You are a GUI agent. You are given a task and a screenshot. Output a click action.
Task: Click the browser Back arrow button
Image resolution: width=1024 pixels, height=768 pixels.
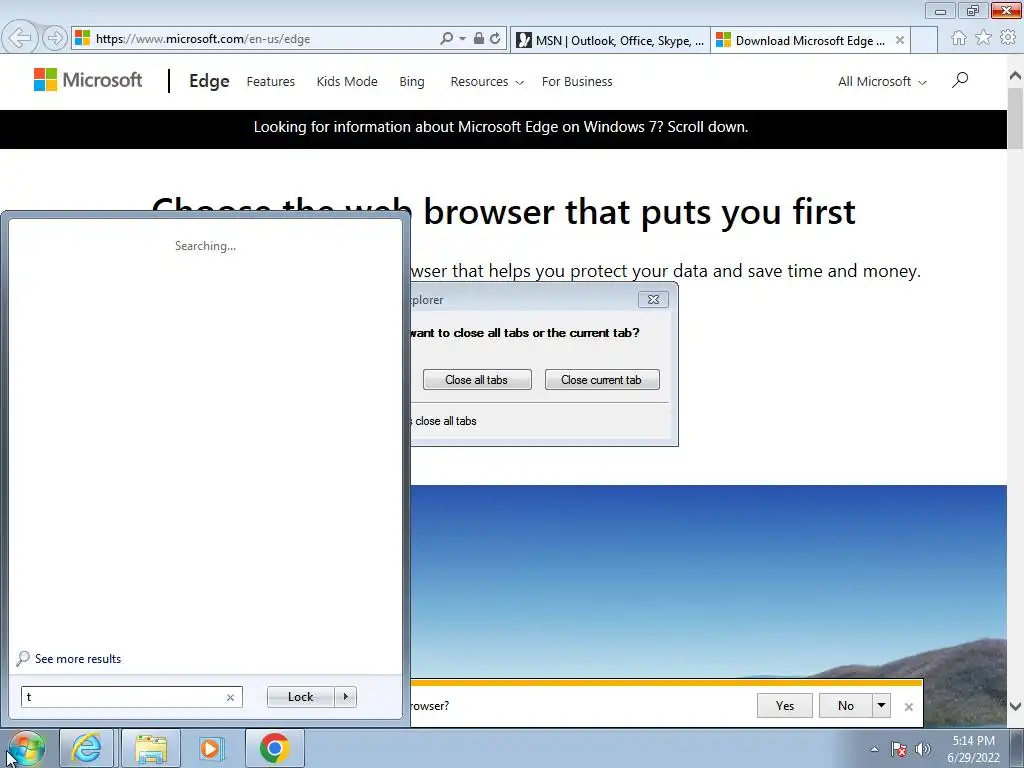click(x=20, y=38)
